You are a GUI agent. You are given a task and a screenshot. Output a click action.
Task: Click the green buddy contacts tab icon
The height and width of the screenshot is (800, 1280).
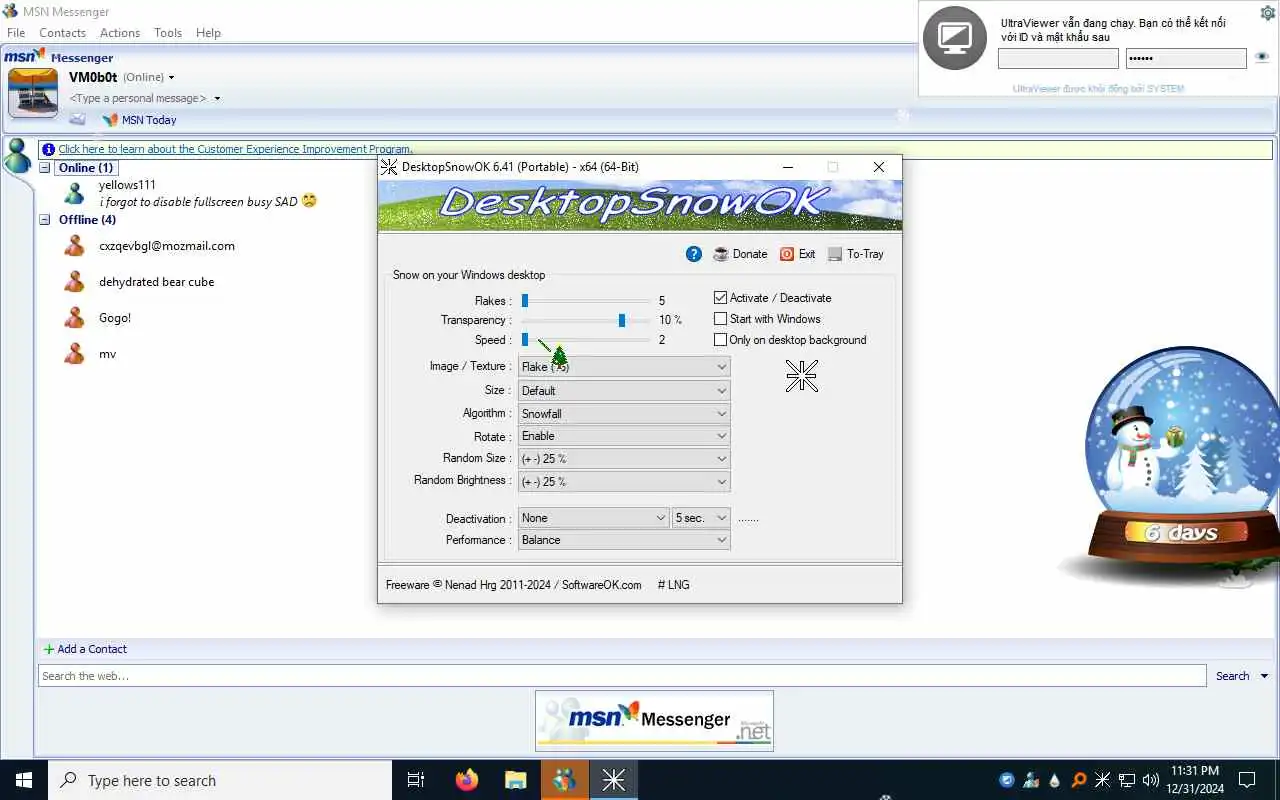[x=17, y=155]
